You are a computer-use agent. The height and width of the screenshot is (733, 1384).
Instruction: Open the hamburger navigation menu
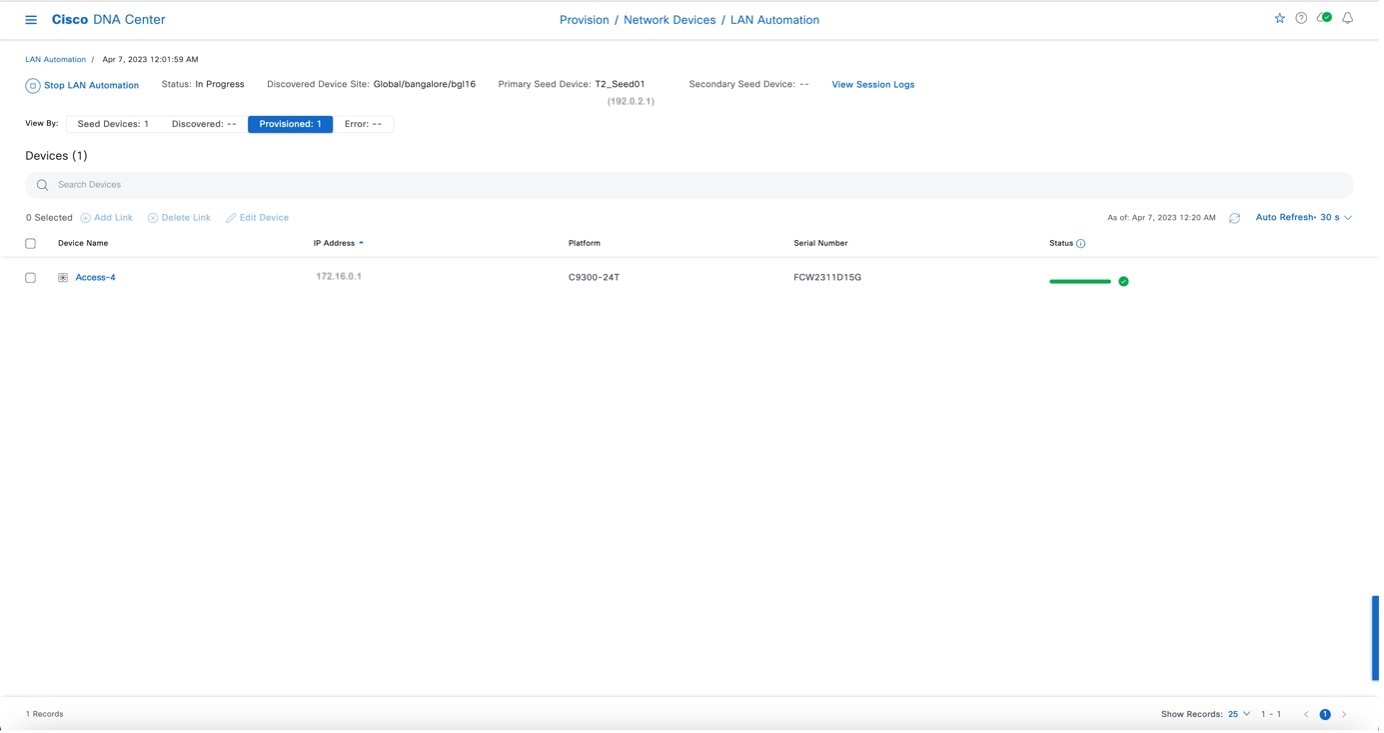pyautogui.click(x=31, y=20)
